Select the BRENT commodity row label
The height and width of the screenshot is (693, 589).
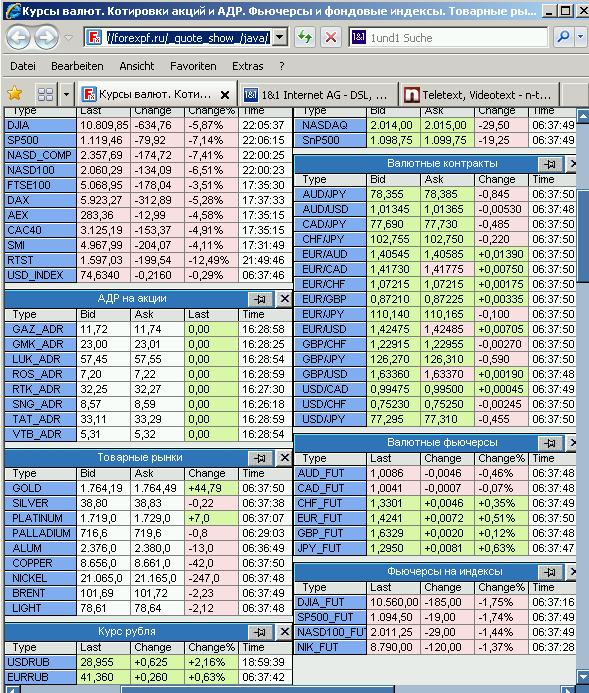point(40,593)
